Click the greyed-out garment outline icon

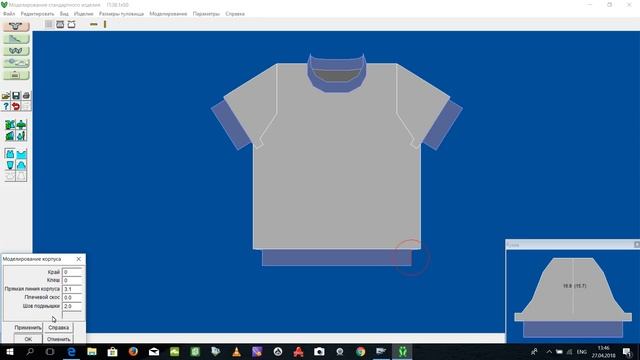pos(10,176)
